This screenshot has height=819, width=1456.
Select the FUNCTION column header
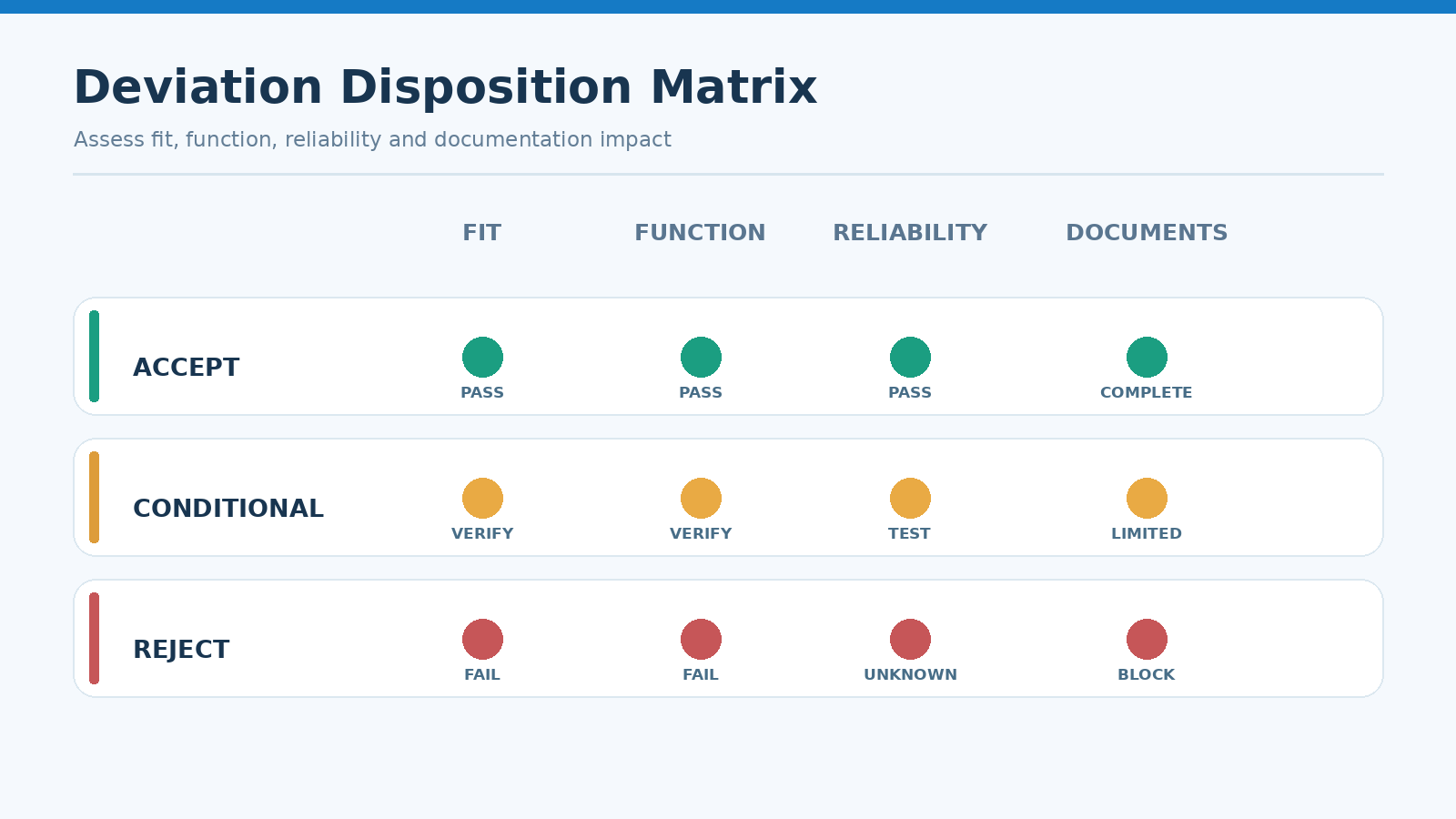700,233
